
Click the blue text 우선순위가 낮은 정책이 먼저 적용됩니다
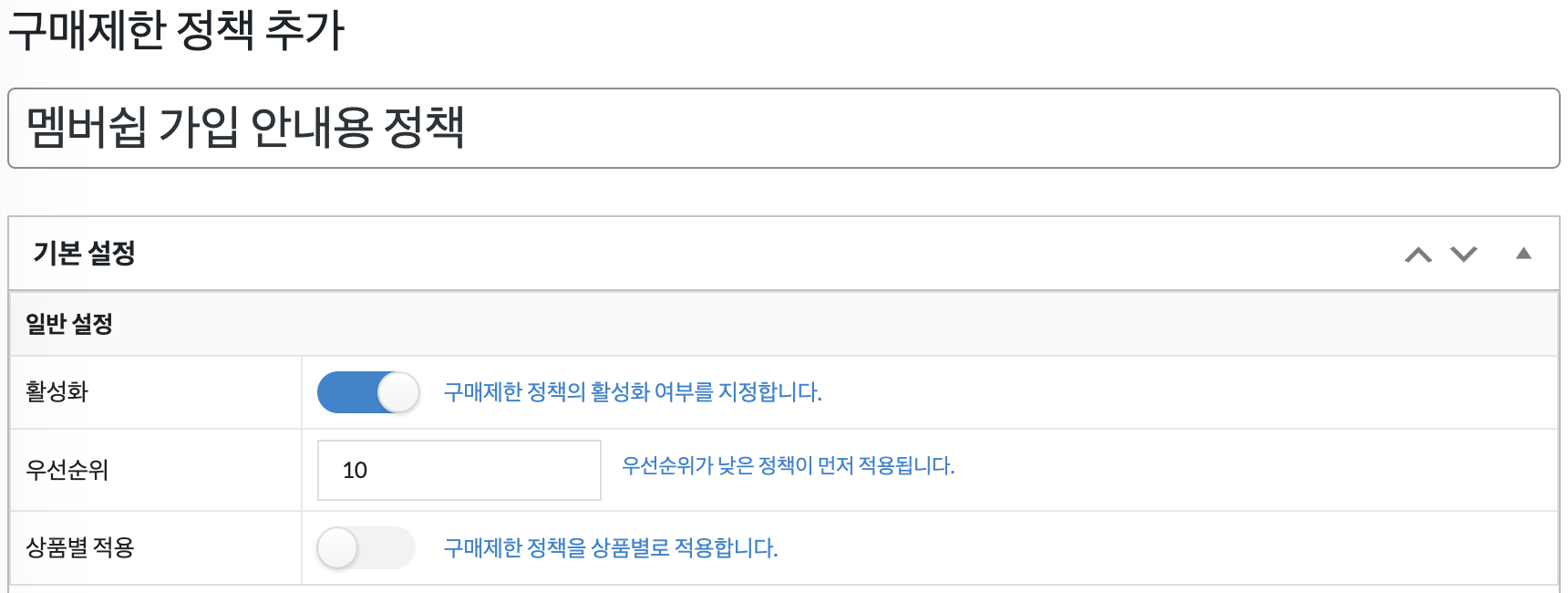788,466
